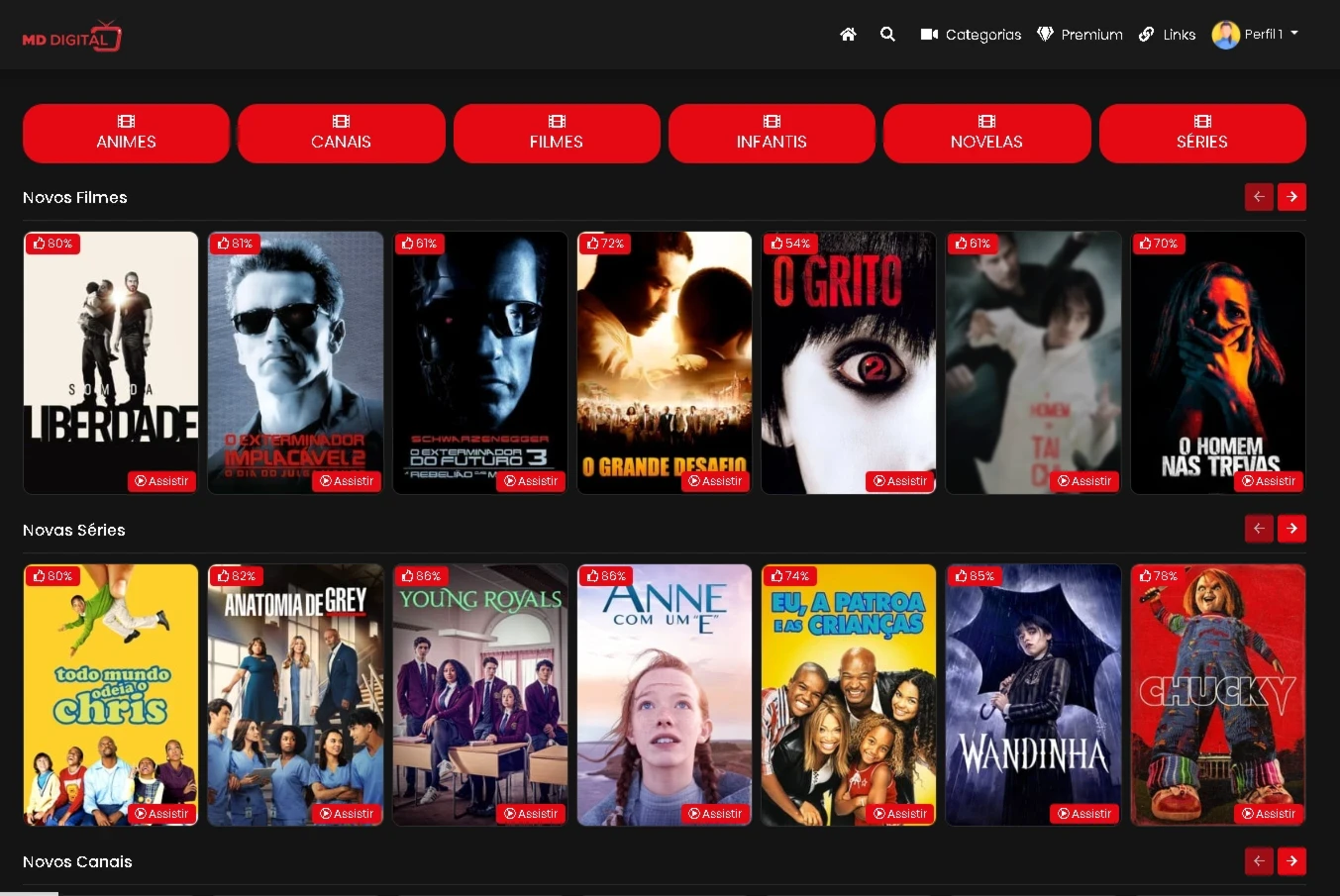
Task: Open O Grito 2 poster
Action: coord(849,362)
